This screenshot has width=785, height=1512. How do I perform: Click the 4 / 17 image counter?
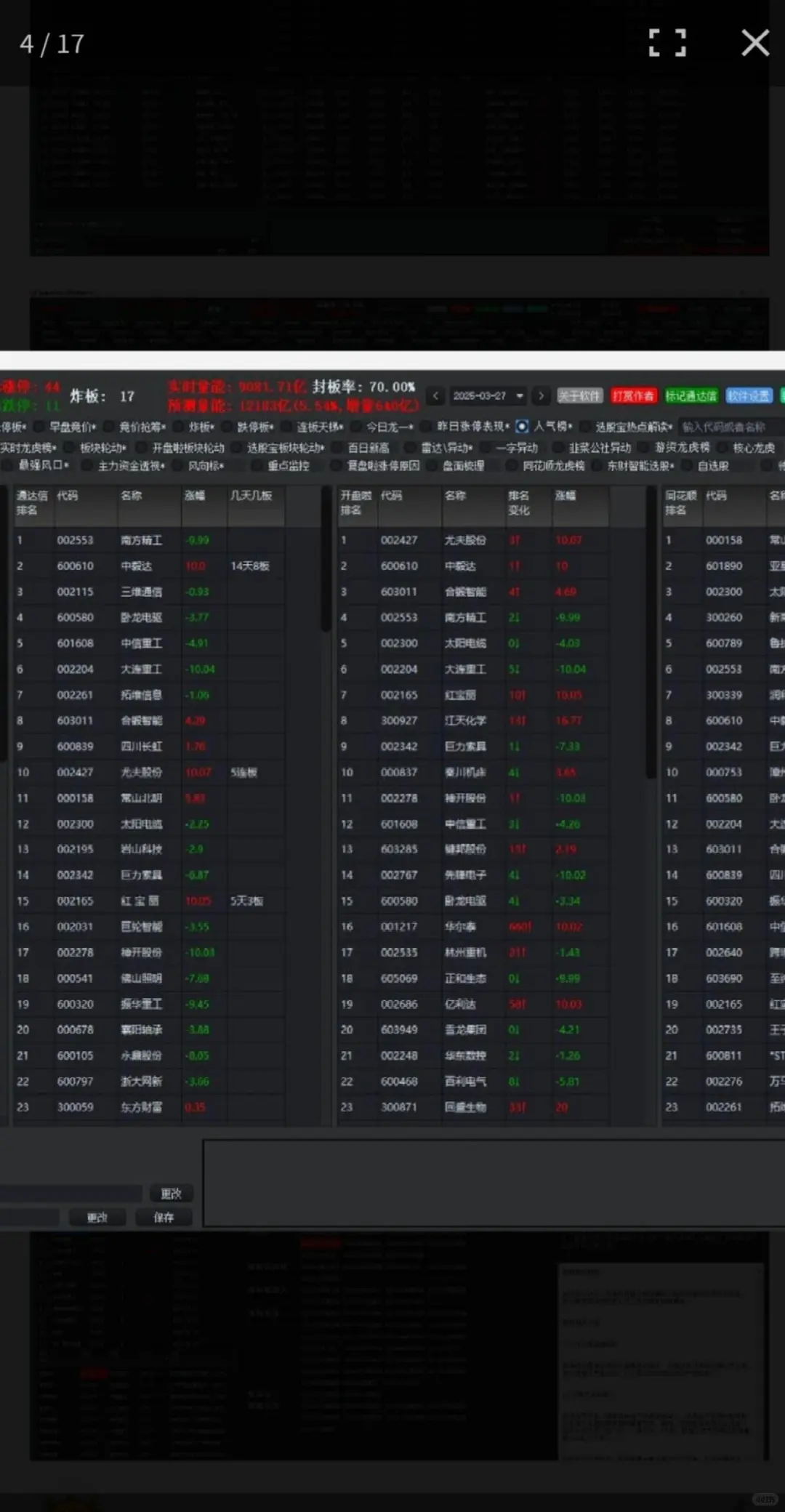click(x=52, y=44)
